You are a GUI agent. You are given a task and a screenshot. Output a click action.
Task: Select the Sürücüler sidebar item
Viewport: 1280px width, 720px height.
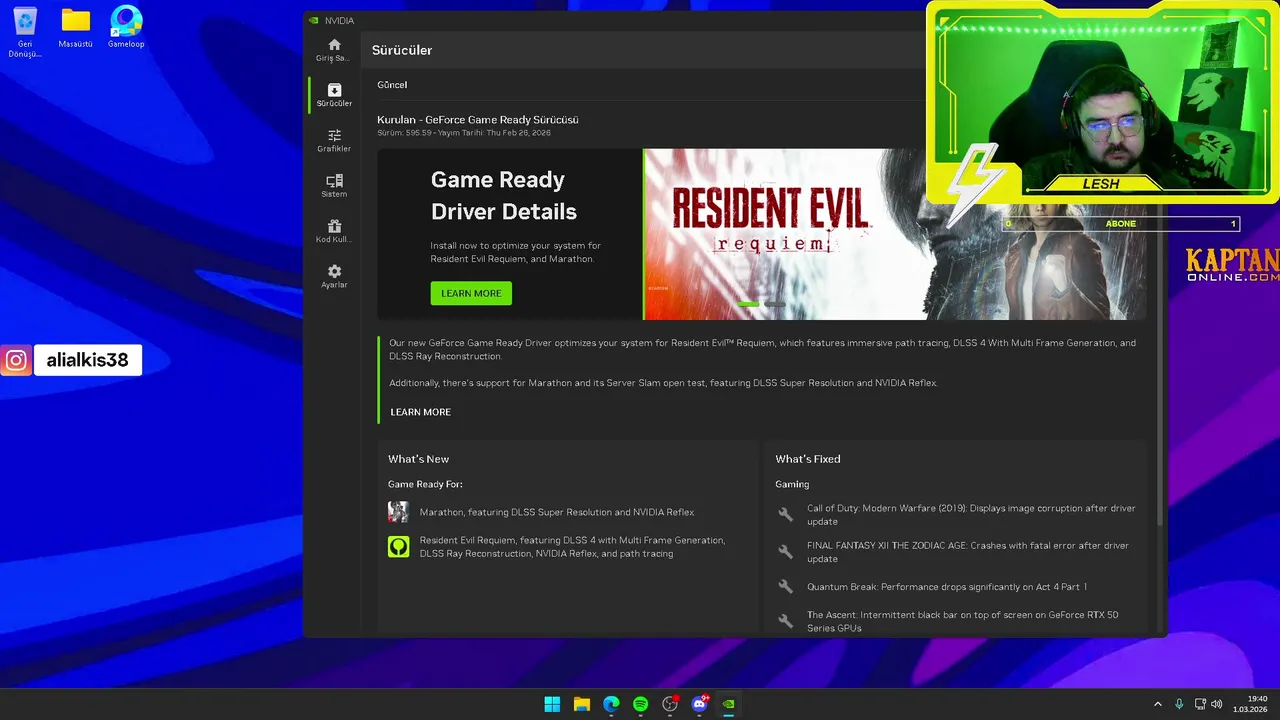coord(334,96)
